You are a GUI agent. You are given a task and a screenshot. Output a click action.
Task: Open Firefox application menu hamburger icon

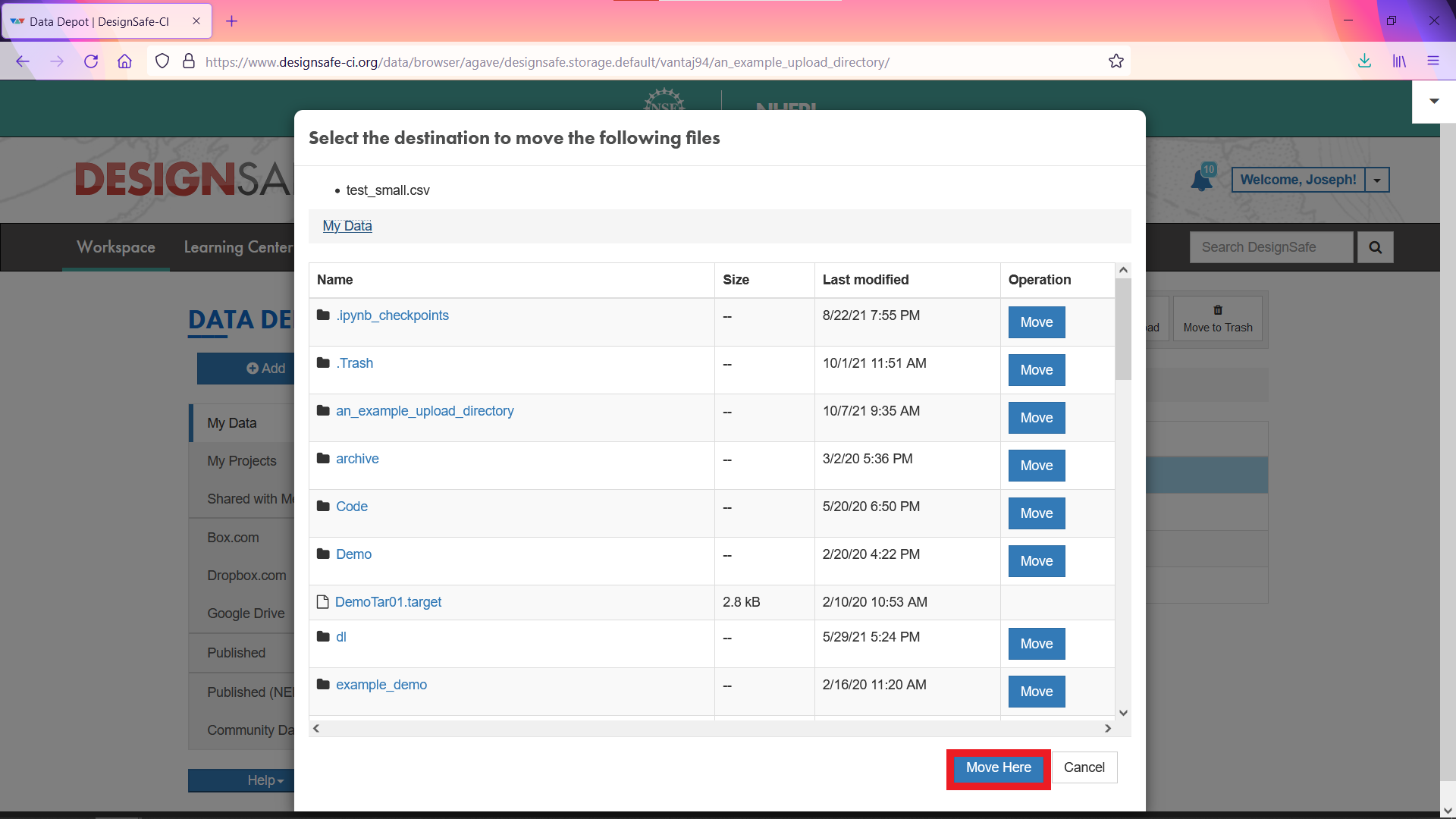coord(1432,61)
